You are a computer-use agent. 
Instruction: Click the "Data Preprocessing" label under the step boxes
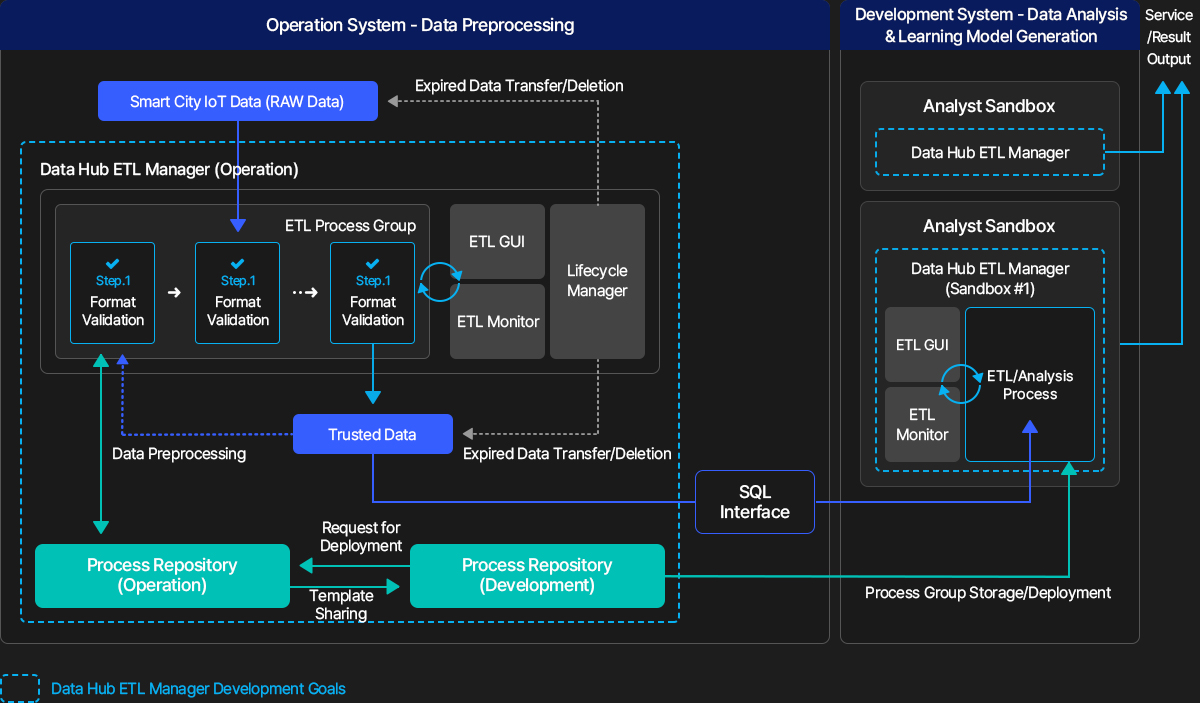[x=179, y=454]
